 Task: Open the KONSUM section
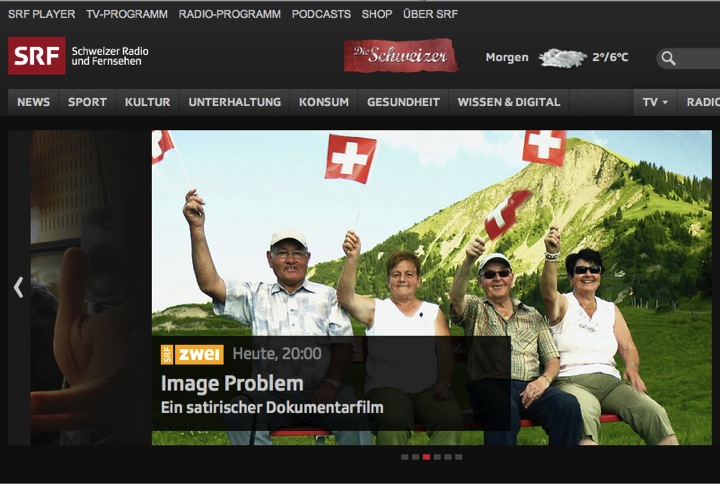[324, 102]
